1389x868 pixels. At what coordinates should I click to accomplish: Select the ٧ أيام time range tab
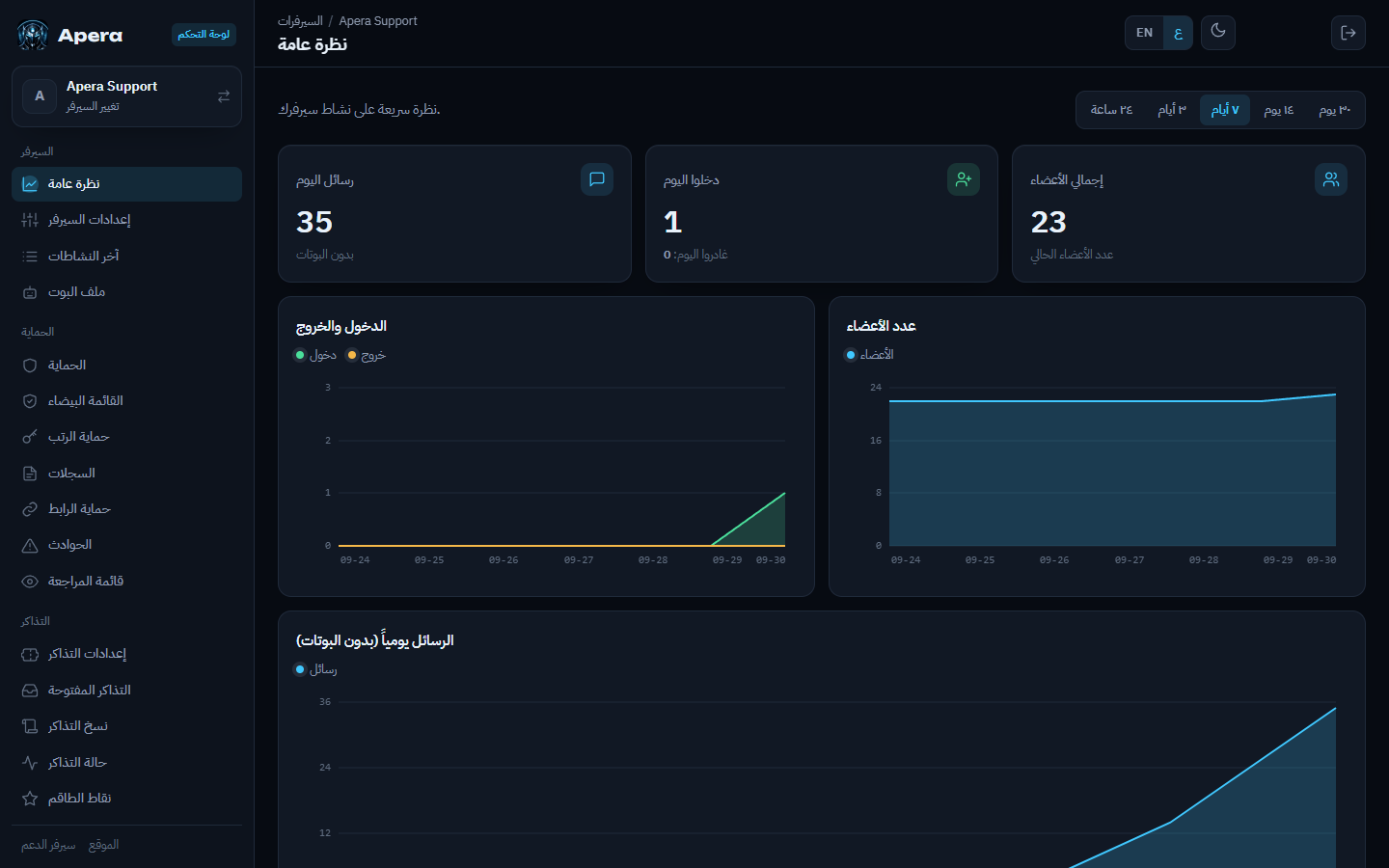(x=1225, y=110)
